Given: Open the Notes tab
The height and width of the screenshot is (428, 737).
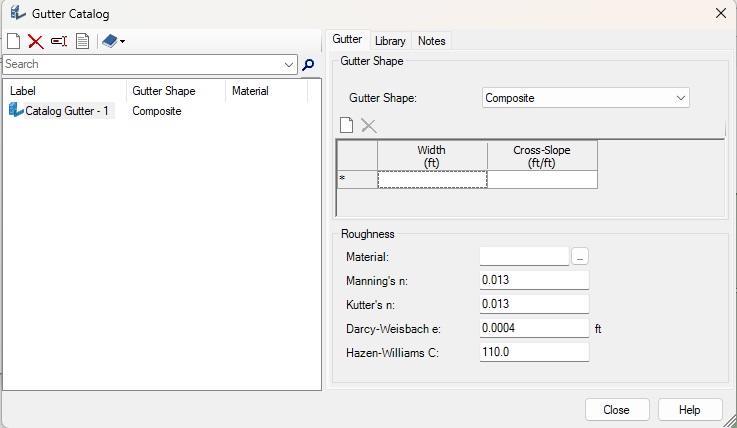Looking at the screenshot, I should tap(432, 41).
